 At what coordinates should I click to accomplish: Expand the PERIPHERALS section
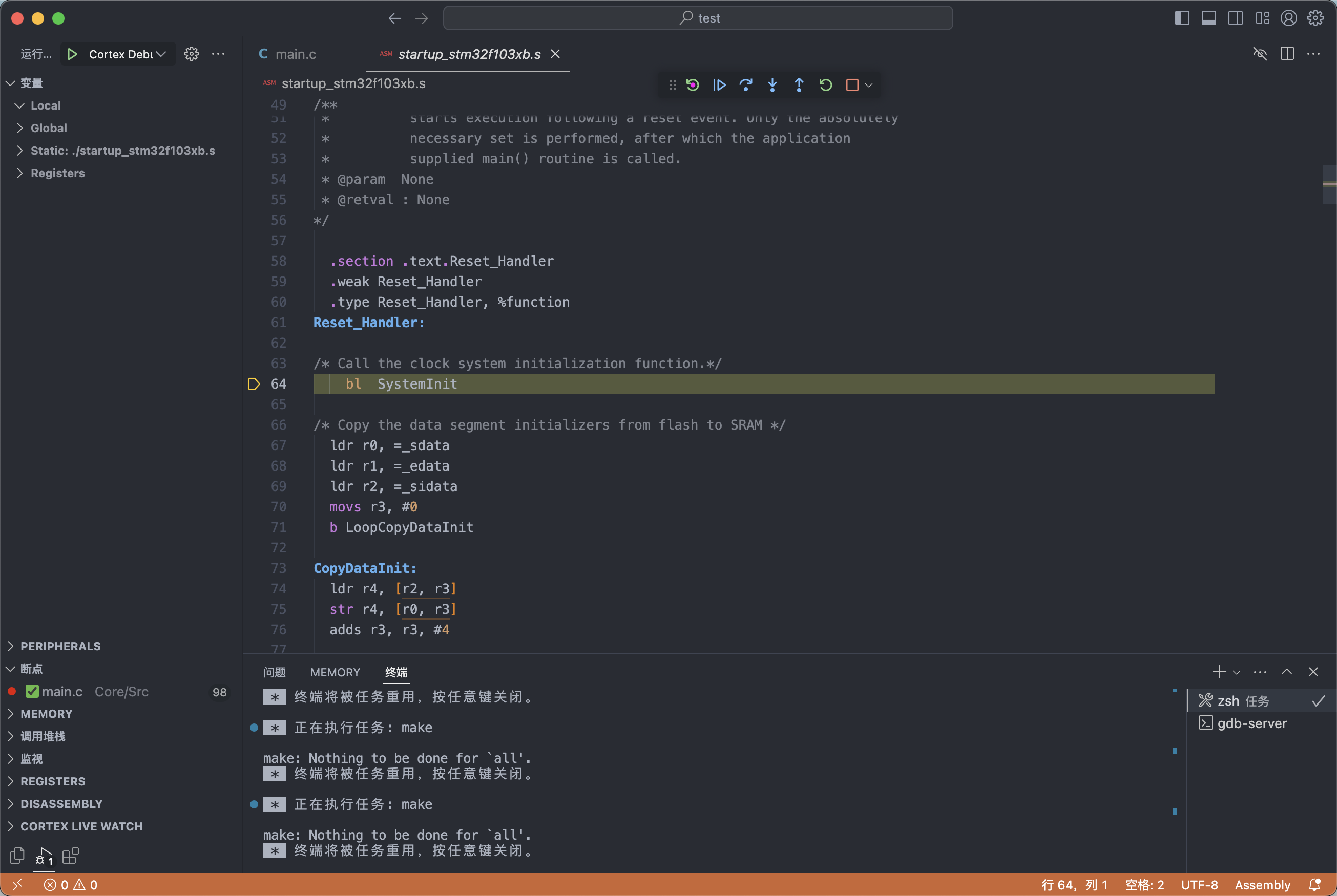(x=60, y=646)
